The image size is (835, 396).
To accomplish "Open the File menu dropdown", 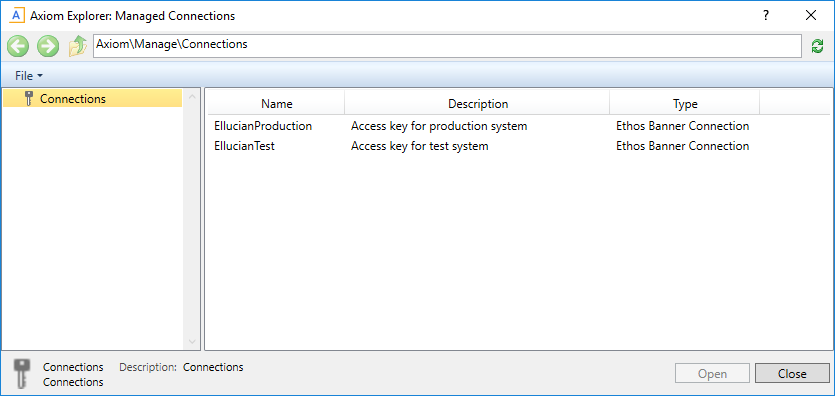I will click(29, 76).
